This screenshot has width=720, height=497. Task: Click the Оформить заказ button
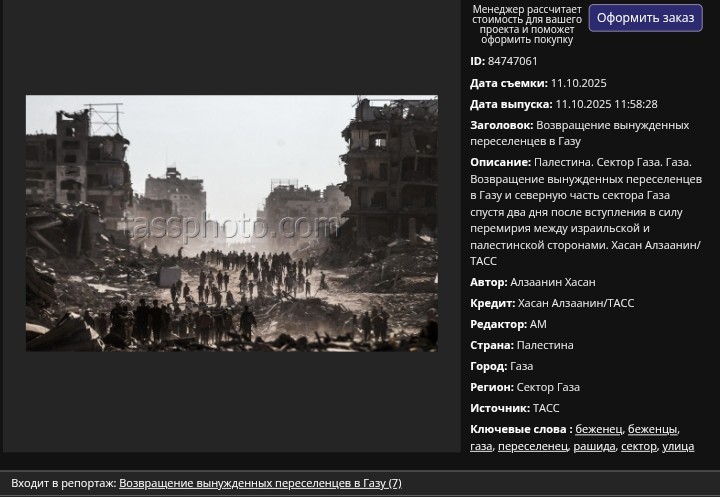tap(645, 18)
